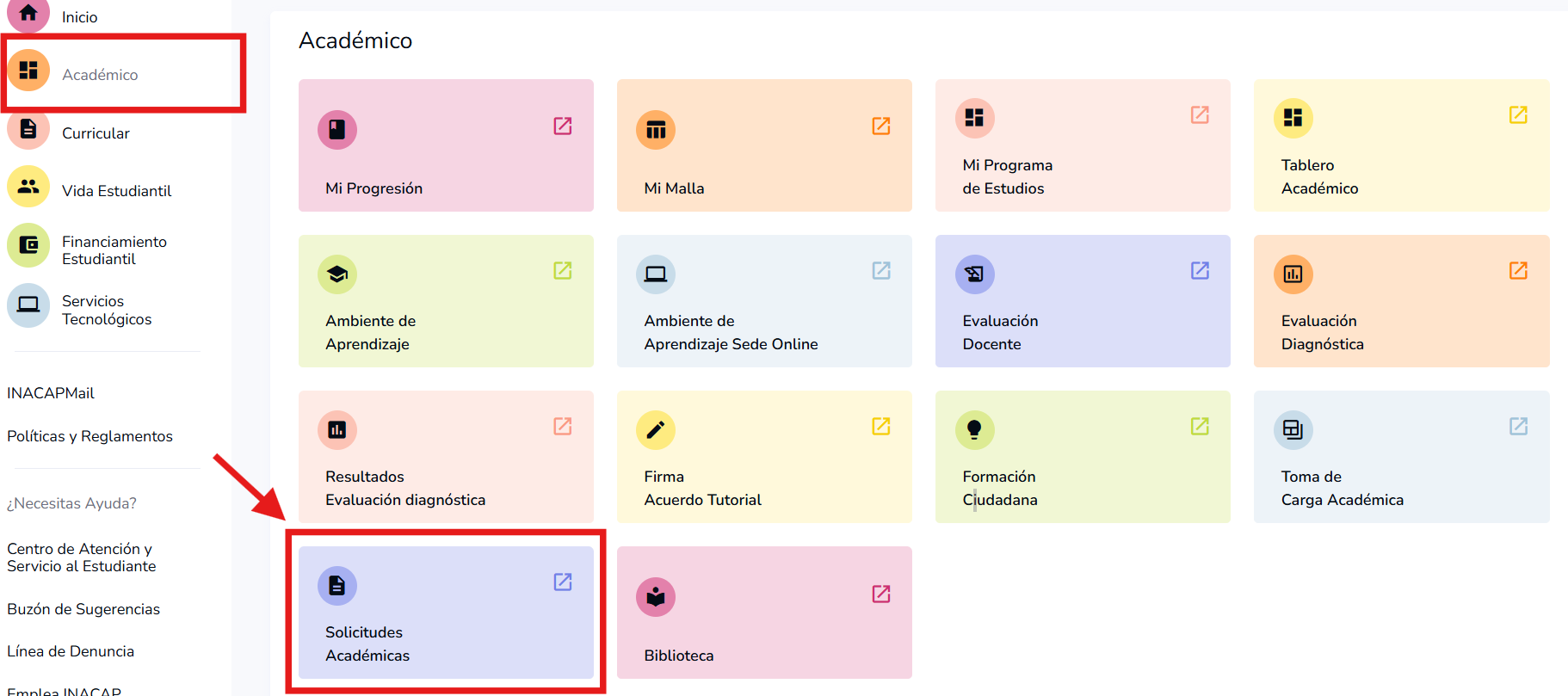Click the Biblioteca reader icon
The height and width of the screenshot is (696, 1568).
click(656, 597)
